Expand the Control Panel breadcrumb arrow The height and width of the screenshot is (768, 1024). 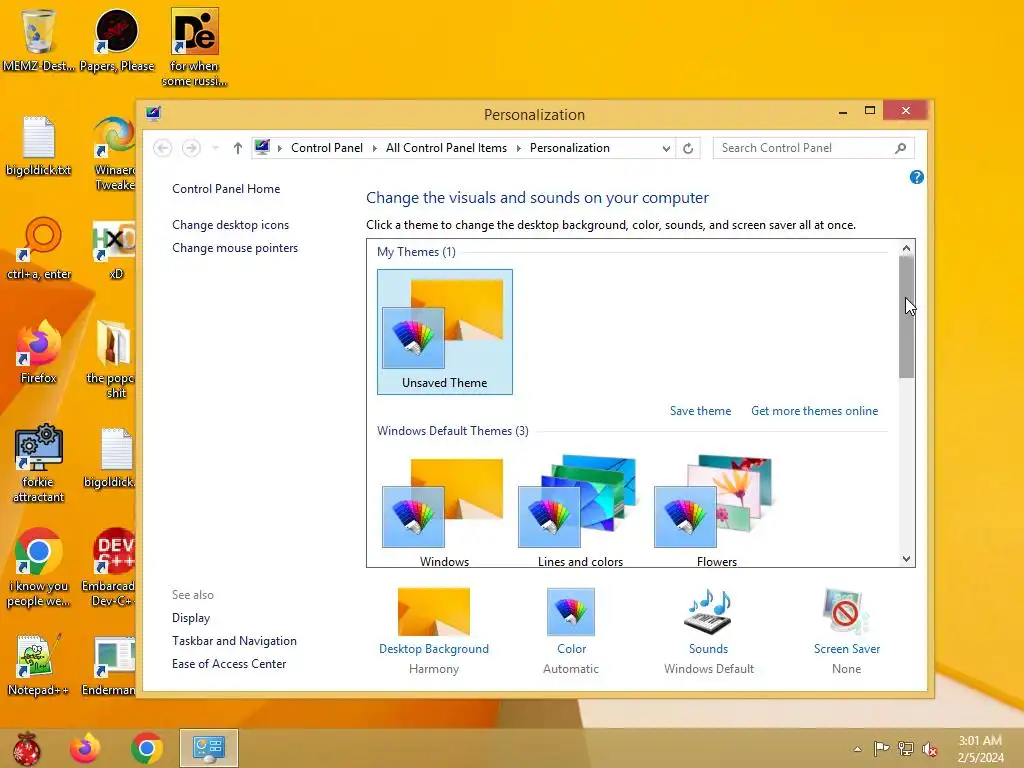pos(375,148)
